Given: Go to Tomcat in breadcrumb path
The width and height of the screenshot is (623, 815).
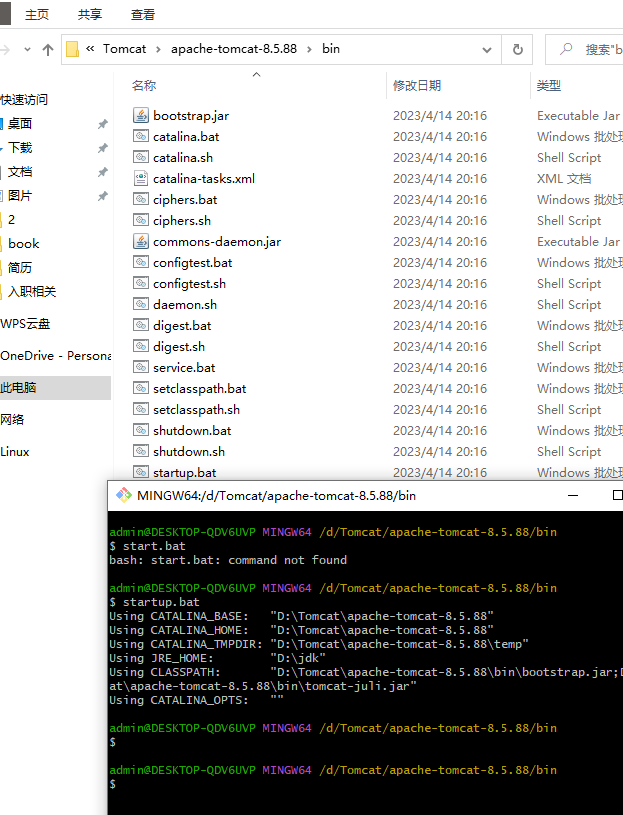Looking at the screenshot, I should click(125, 49).
